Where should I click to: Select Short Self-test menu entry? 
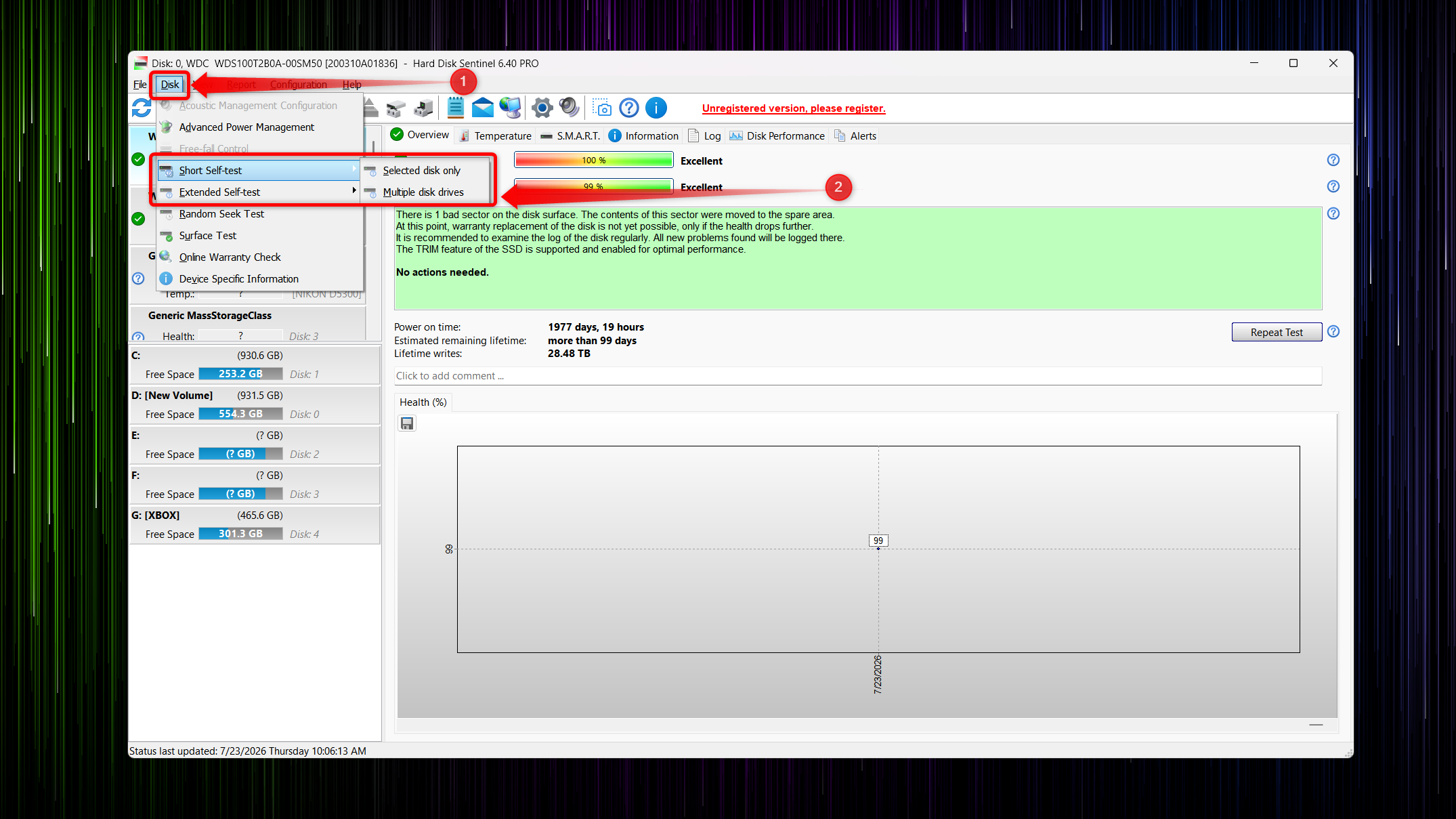click(x=258, y=170)
